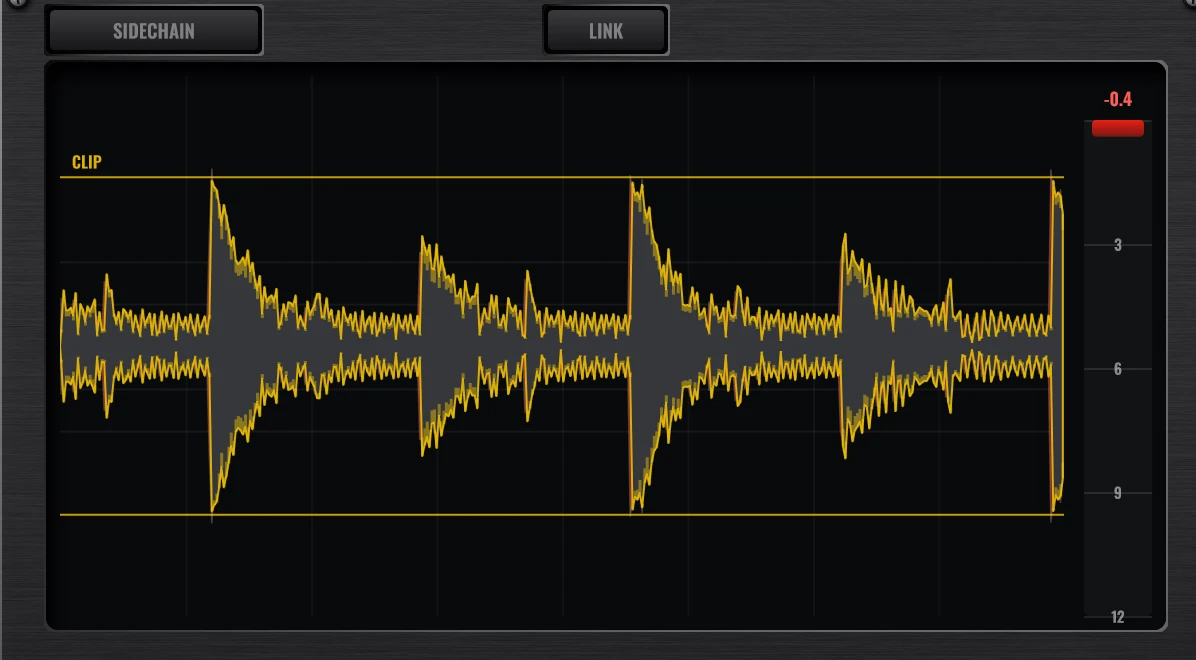Reset the red clip indicator
The image size is (1196, 660).
(x=1117, y=128)
